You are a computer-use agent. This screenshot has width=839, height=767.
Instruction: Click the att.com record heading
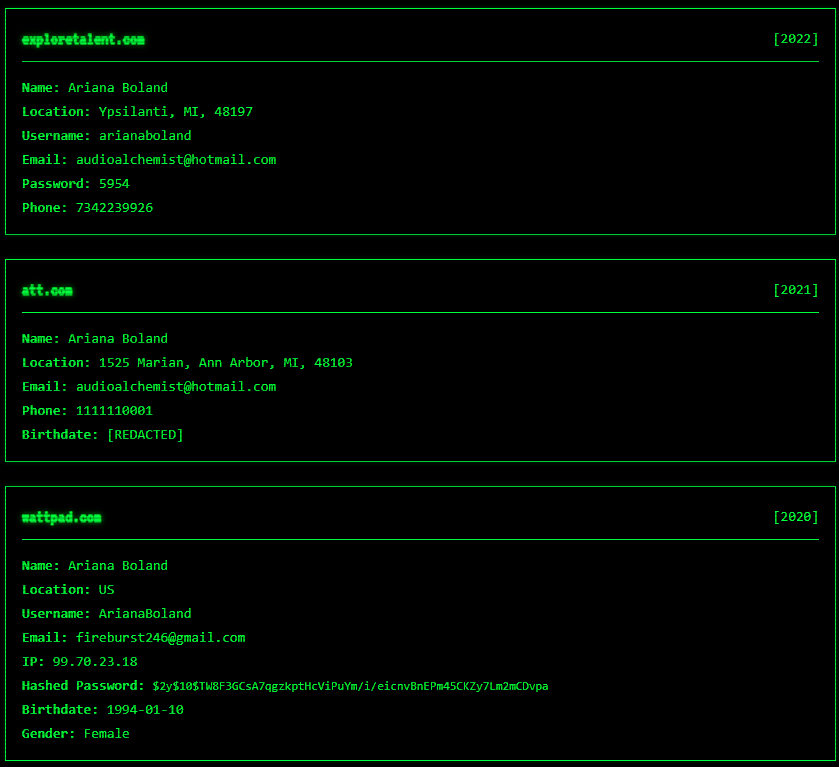point(47,291)
